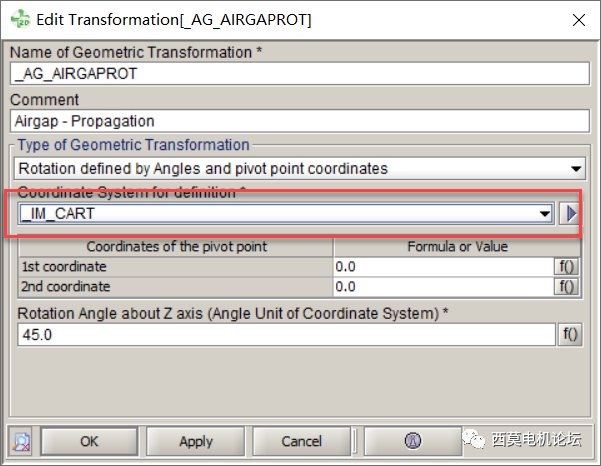
Task: Select the 1st coordinate value field
Action: point(443,267)
